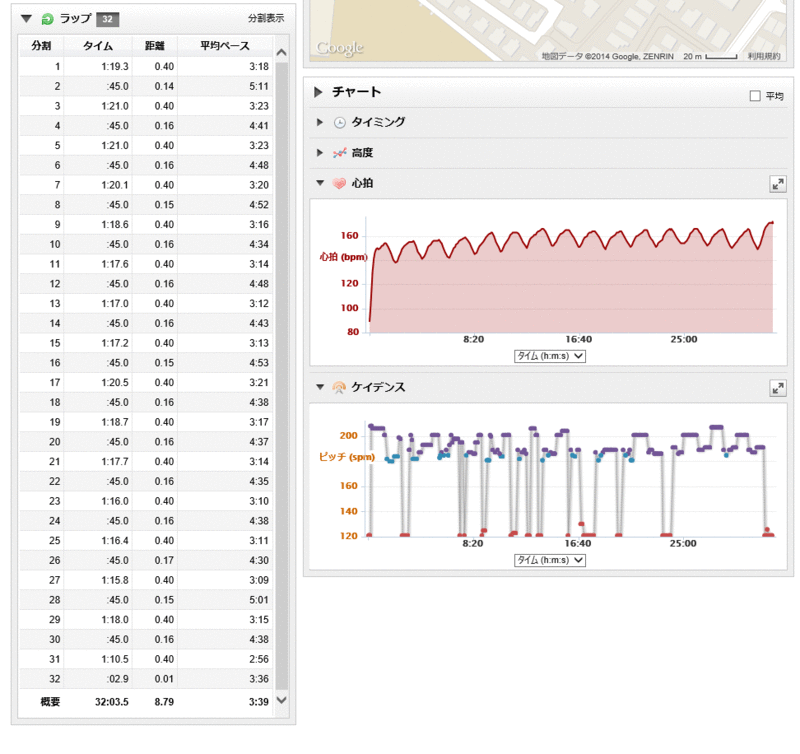Viewport: 800px width, 754px height.
Task: Open the 利用規約 link on the map
Action: click(x=764, y=57)
